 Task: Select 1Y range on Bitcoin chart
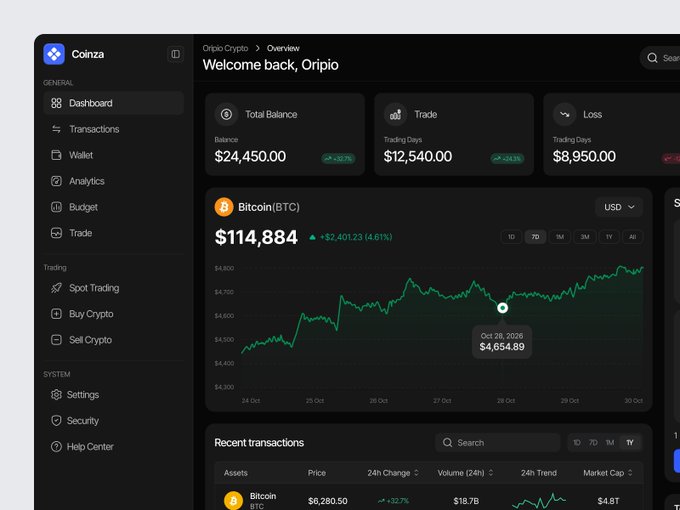pos(609,237)
